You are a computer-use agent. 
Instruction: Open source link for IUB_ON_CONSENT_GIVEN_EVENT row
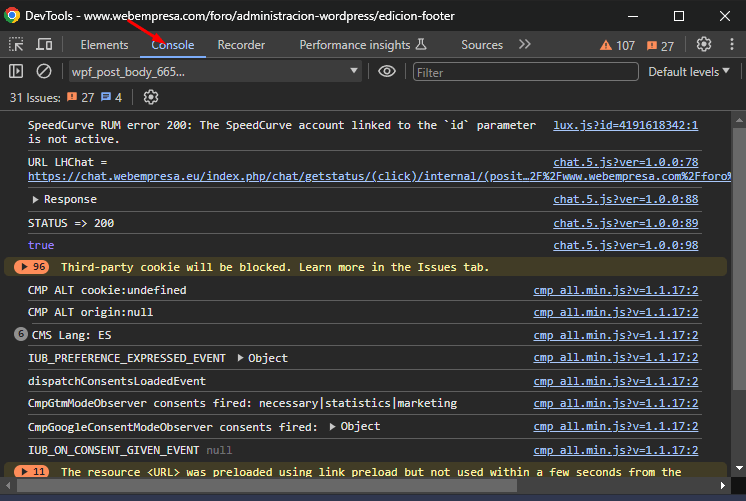(616, 450)
